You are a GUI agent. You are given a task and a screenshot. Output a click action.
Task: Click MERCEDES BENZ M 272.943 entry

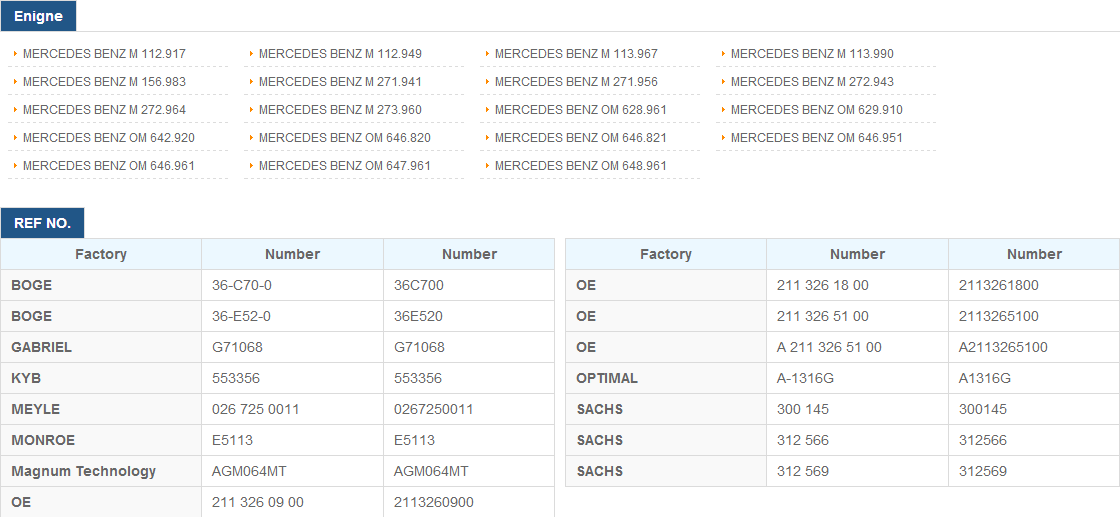[x=812, y=81]
